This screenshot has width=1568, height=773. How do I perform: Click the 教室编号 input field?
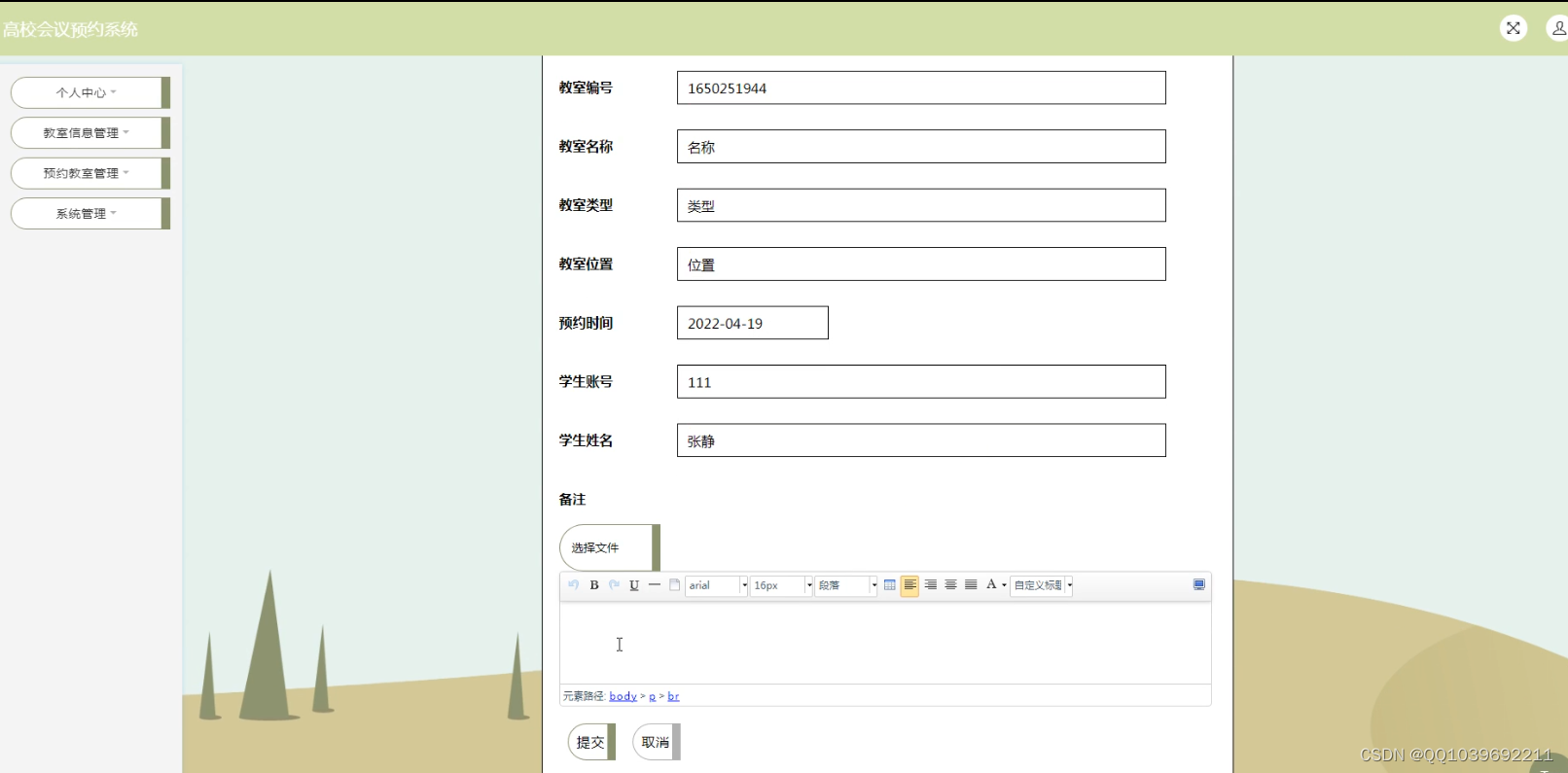(921, 88)
